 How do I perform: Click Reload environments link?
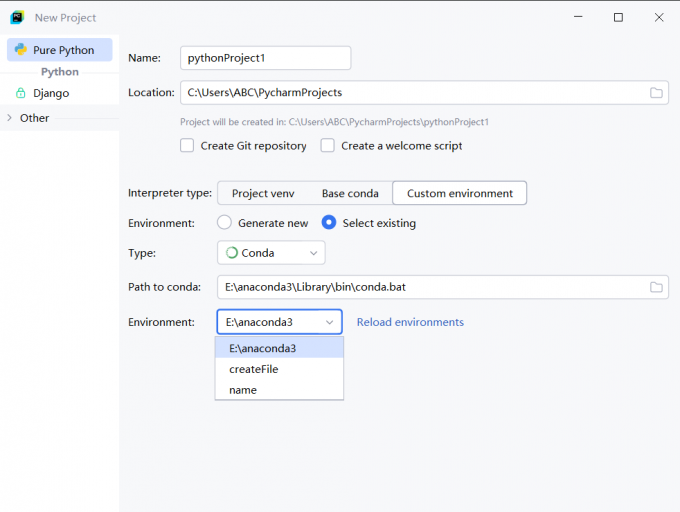point(410,322)
